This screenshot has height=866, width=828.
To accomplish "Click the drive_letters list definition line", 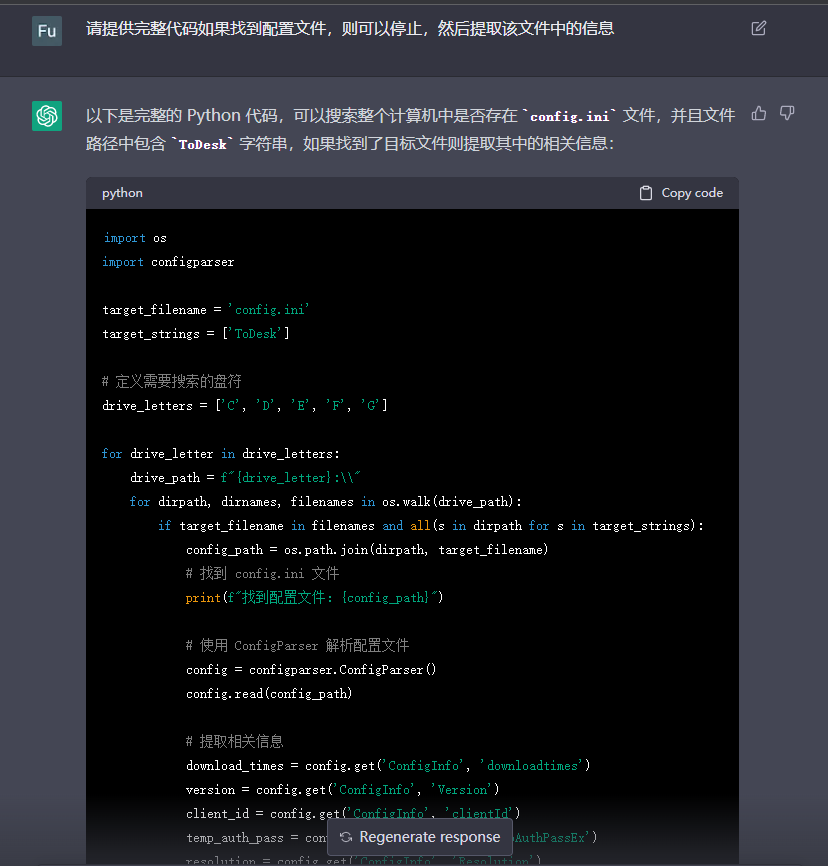I will tap(244, 405).
